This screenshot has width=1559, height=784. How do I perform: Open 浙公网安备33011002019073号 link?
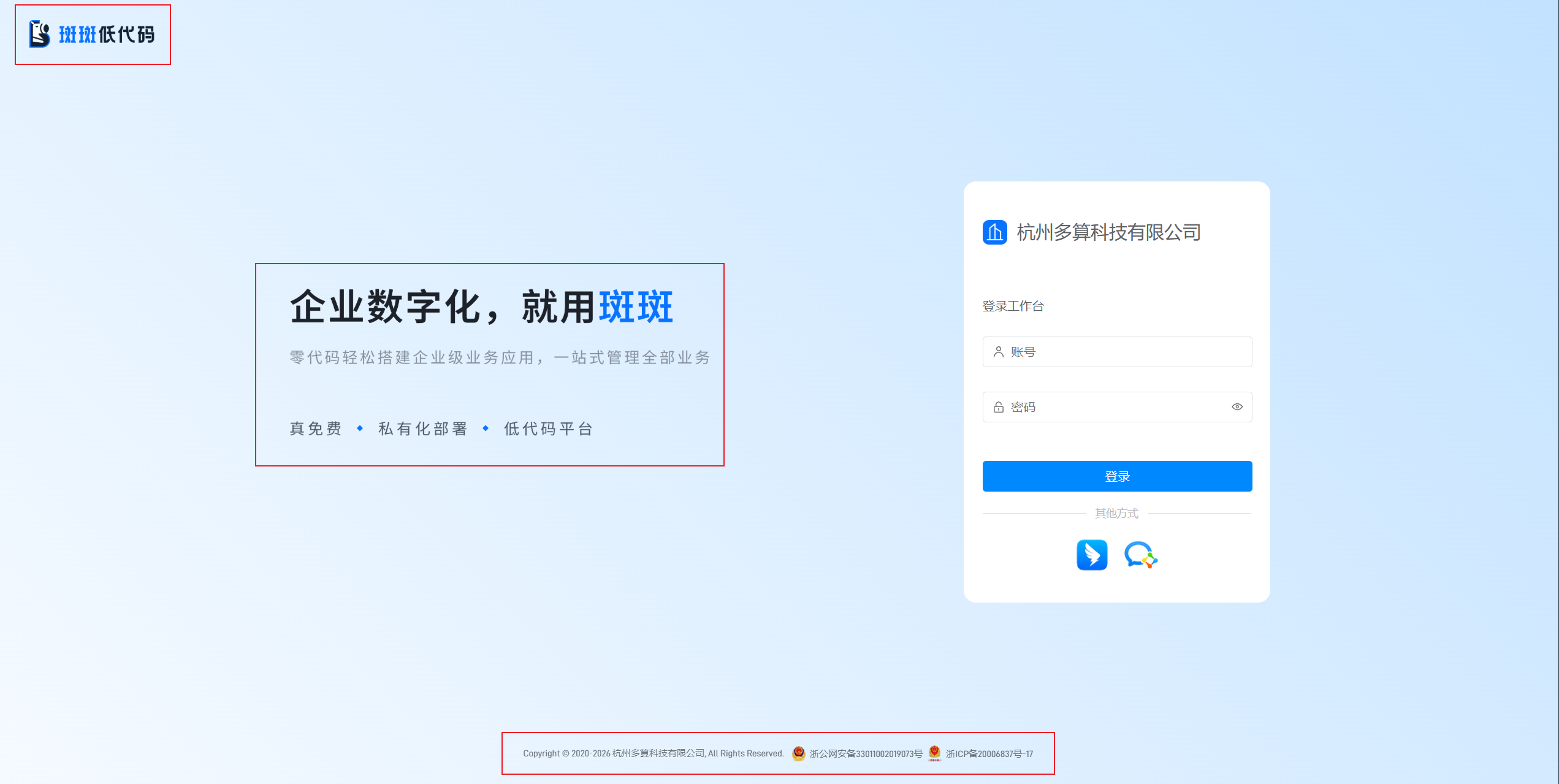point(866,754)
